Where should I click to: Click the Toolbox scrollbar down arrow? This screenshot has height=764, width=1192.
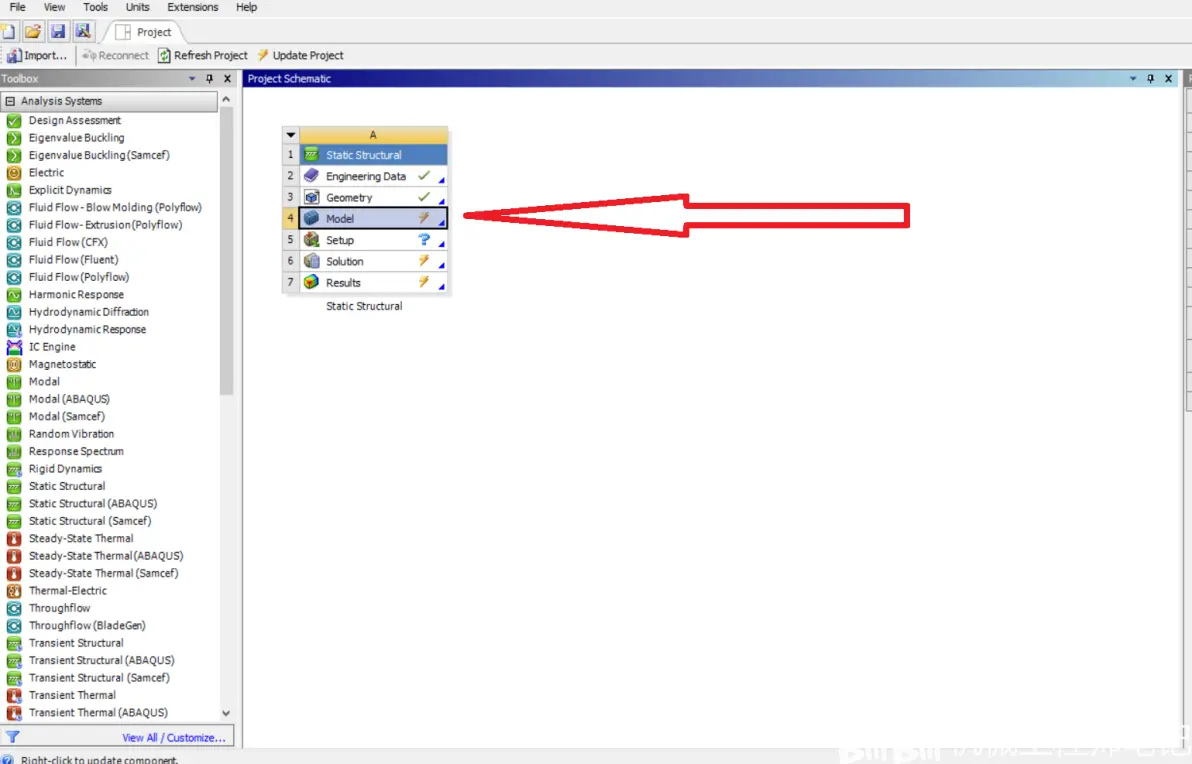[226, 713]
